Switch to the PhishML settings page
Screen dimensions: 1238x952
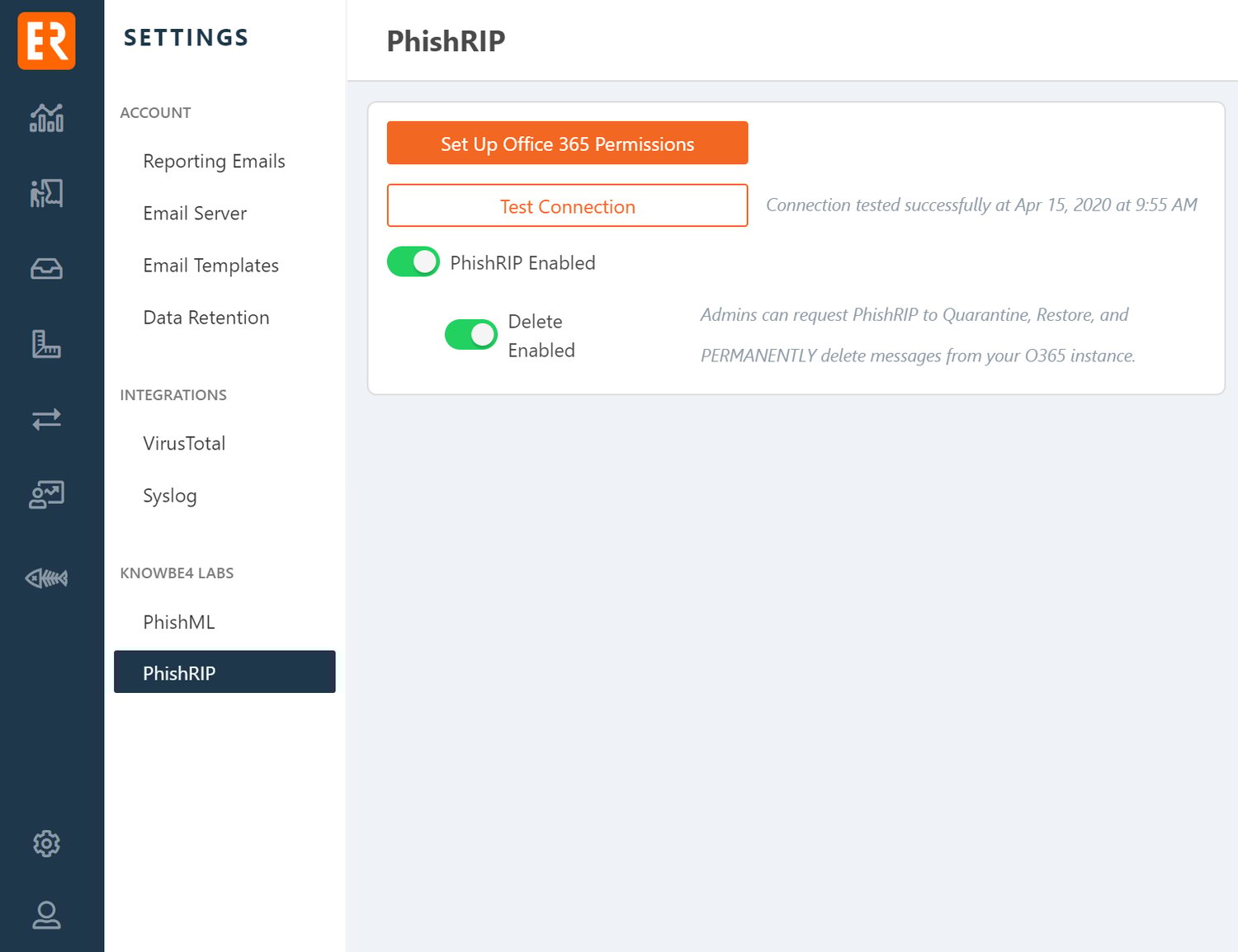click(x=179, y=621)
